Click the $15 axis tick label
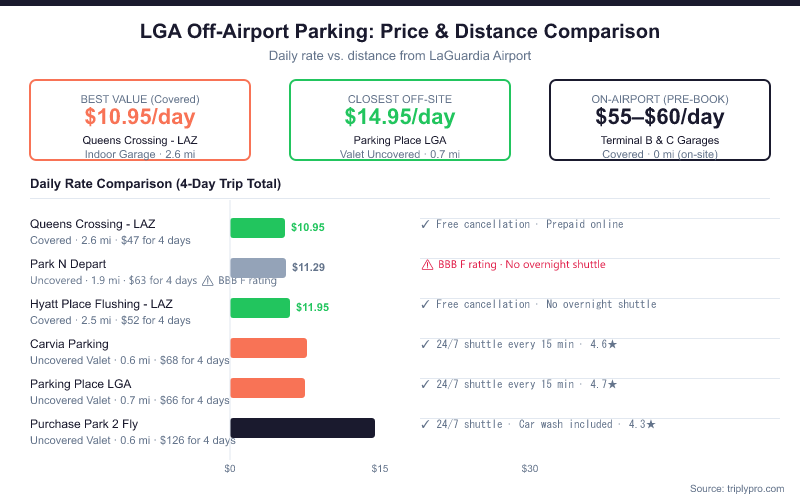The height and width of the screenshot is (500, 800). (380, 468)
